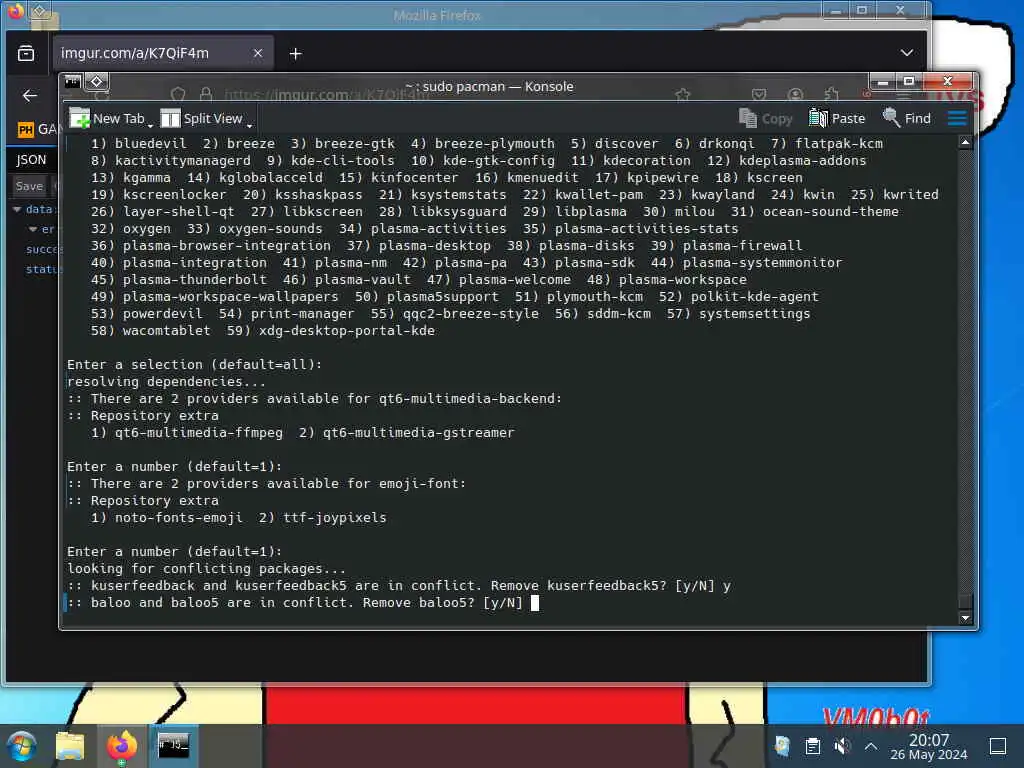
Task: Go back in Firefox
Action: [x=29, y=96]
